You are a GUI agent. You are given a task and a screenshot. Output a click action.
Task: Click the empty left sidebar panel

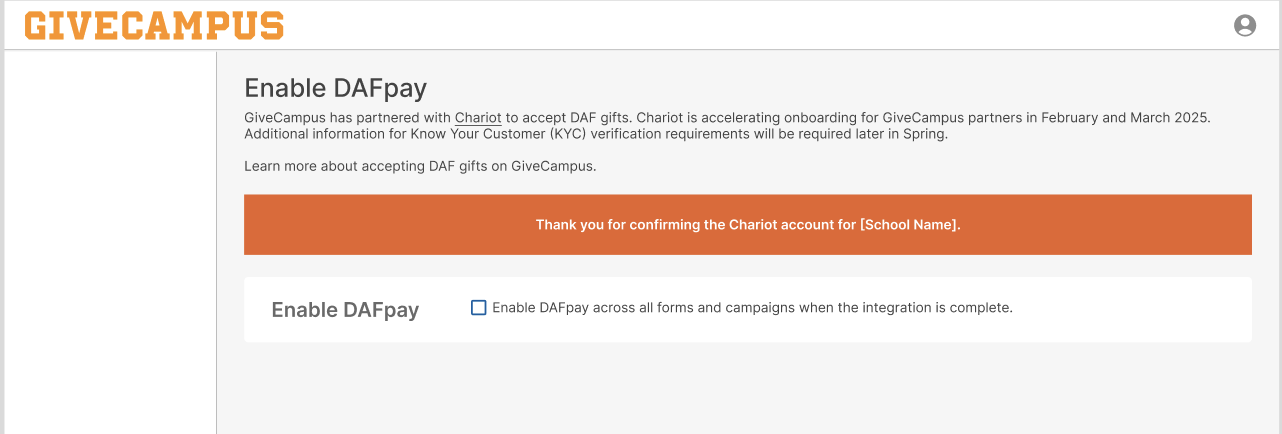(111, 242)
